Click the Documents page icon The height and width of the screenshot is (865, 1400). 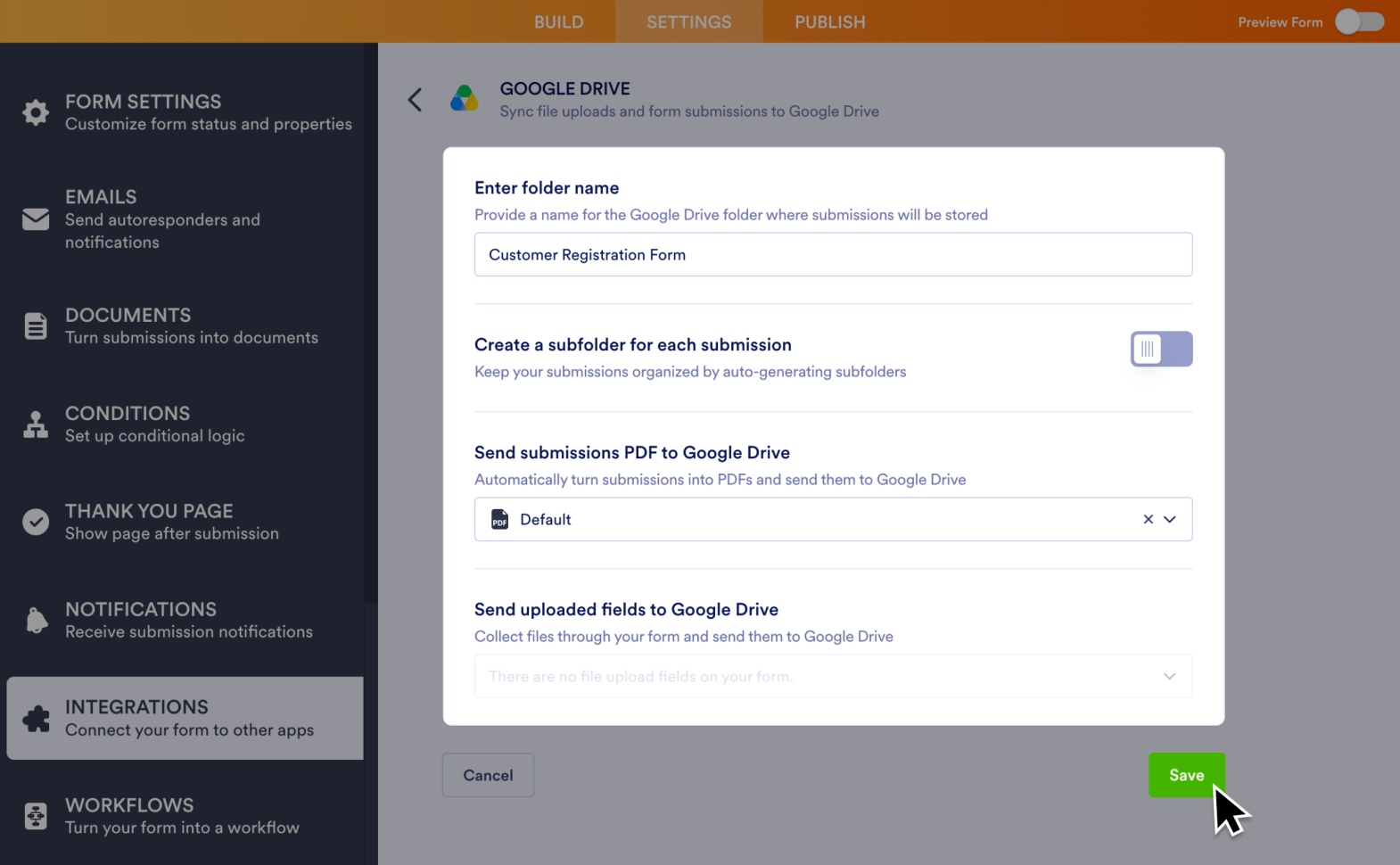click(x=36, y=326)
